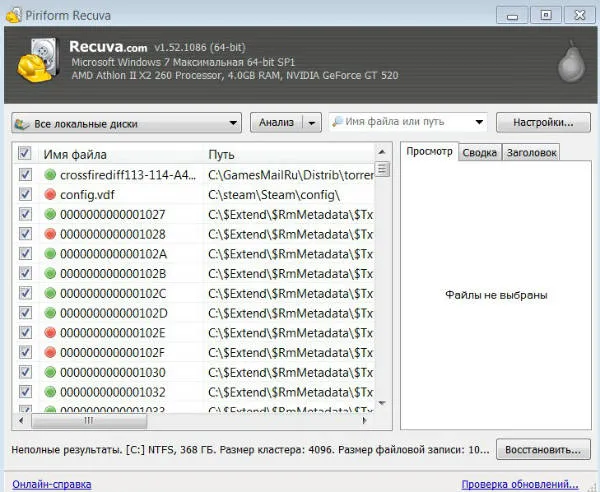Viewport: 600px width, 492px height.
Task: Open the Анализ button's dropdown arrow
Action: pyautogui.click(x=312, y=123)
